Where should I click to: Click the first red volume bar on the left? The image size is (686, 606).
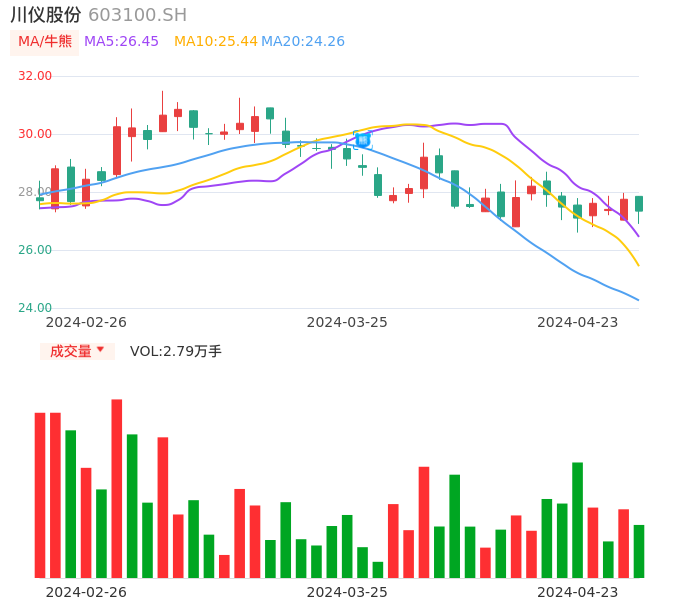click(x=40, y=495)
